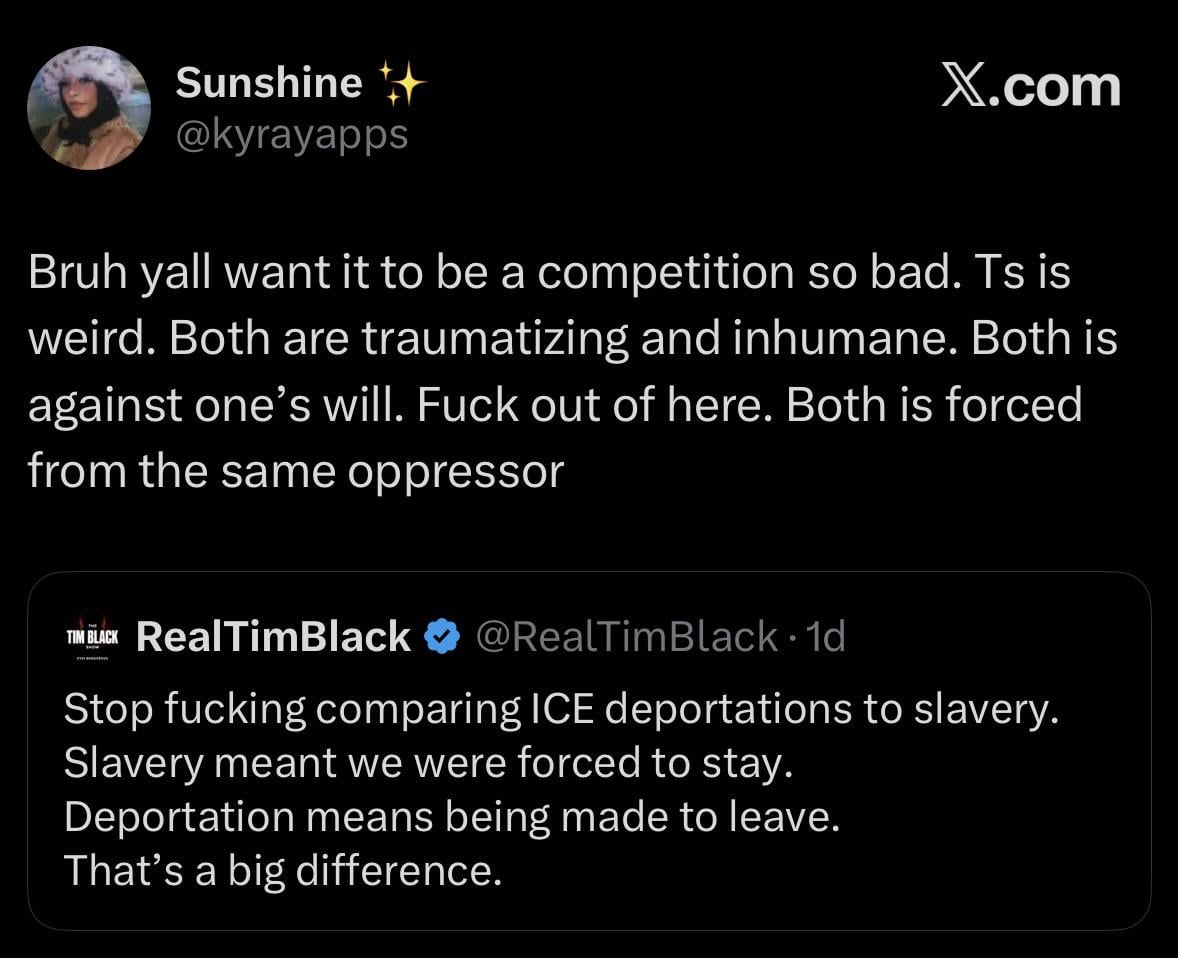Click the Sunshine display name
The width and height of the screenshot is (1178, 958).
click(268, 82)
